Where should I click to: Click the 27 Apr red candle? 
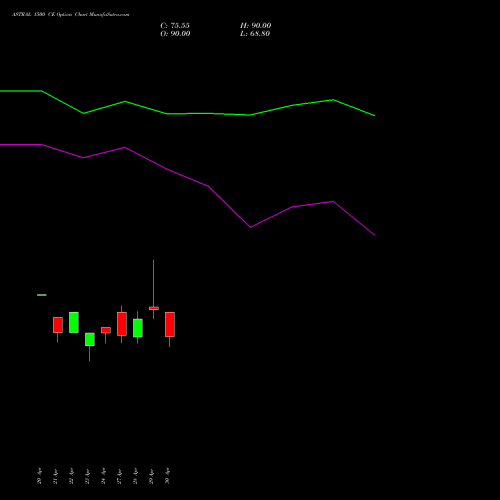click(x=122, y=324)
